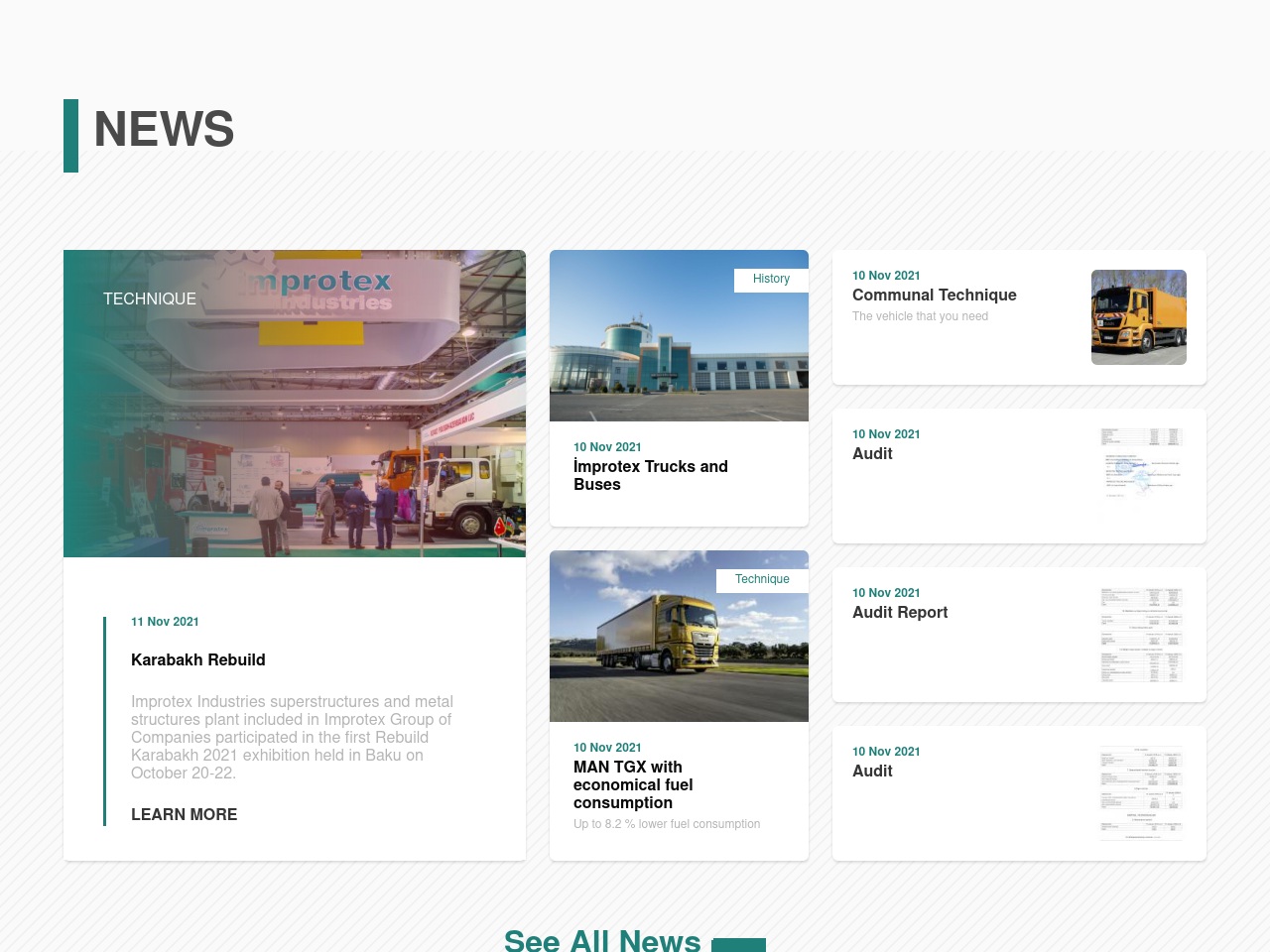Read the Improtex Industries superstructures description text

(x=293, y=737)
